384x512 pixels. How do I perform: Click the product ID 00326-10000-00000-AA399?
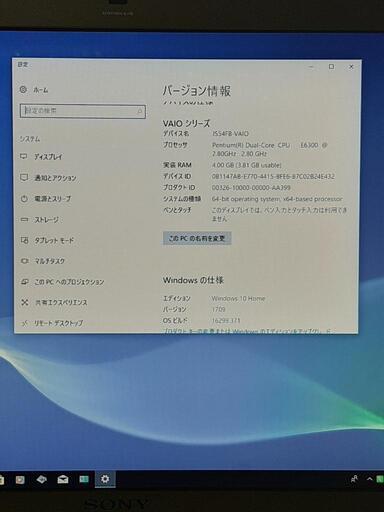click(251, 188)
